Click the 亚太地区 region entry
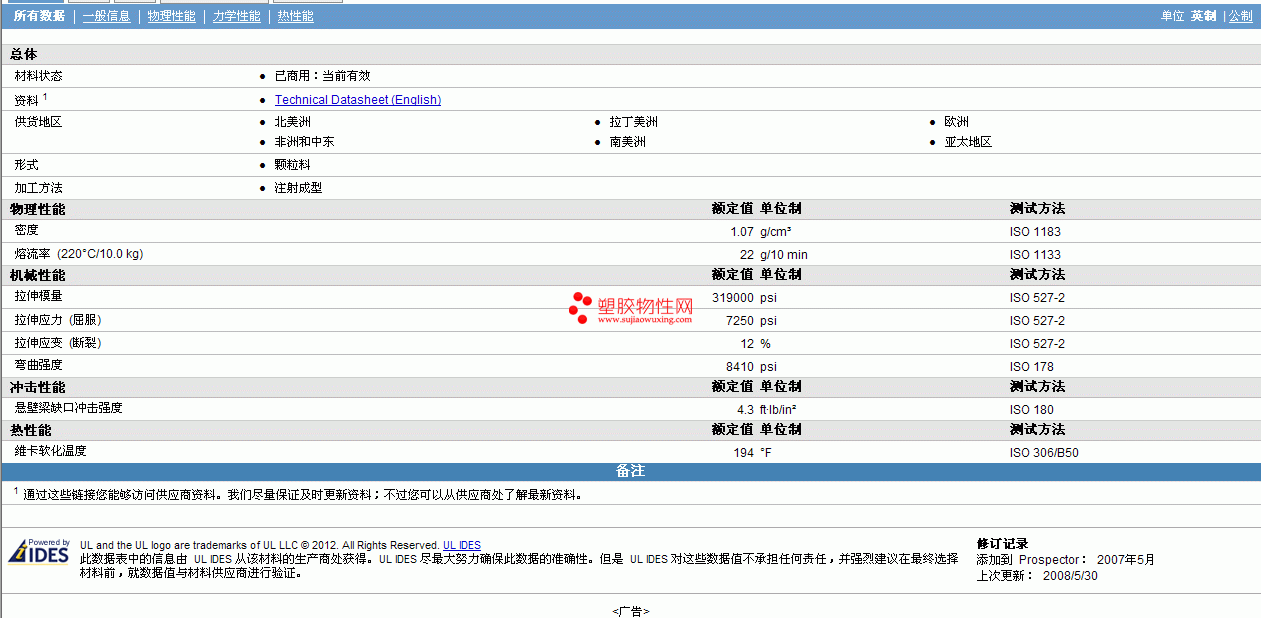This screenshot has height=618, width=1261. (x=969, y=142)
